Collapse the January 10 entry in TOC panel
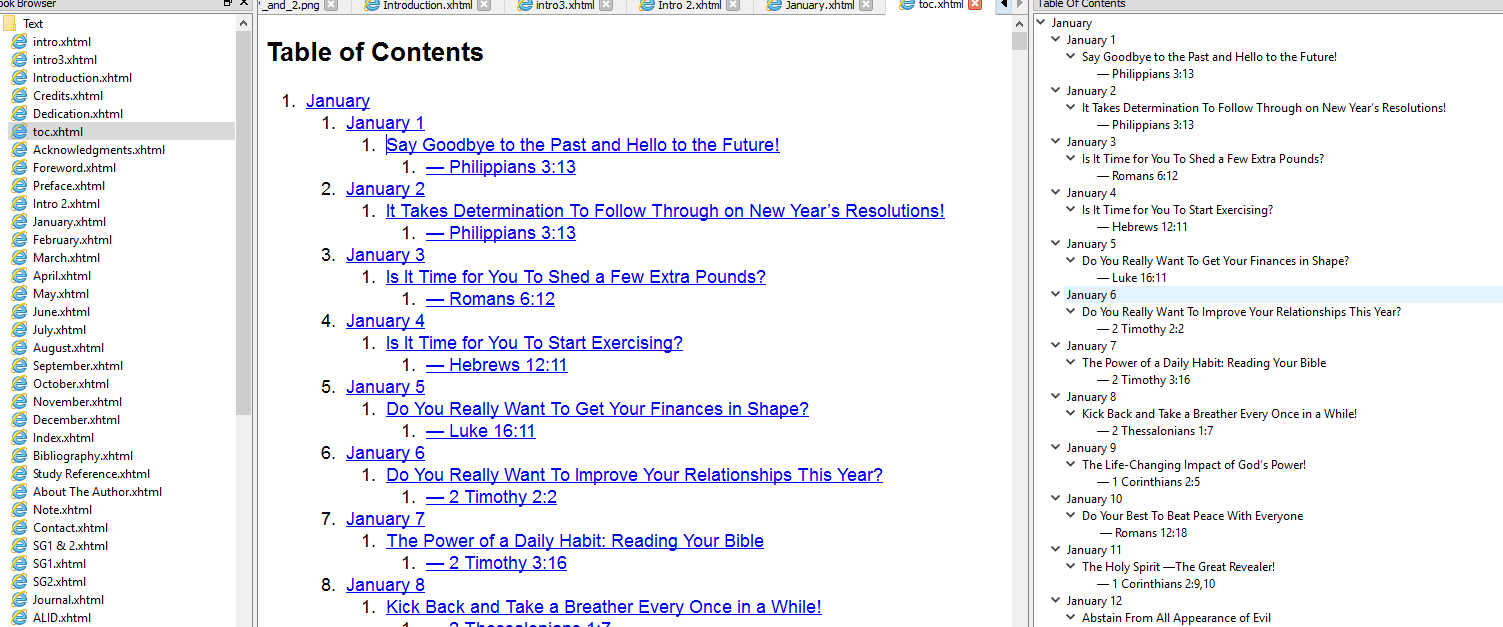The width and height of the screenshot is (1503, 627). click(1056, 499)
